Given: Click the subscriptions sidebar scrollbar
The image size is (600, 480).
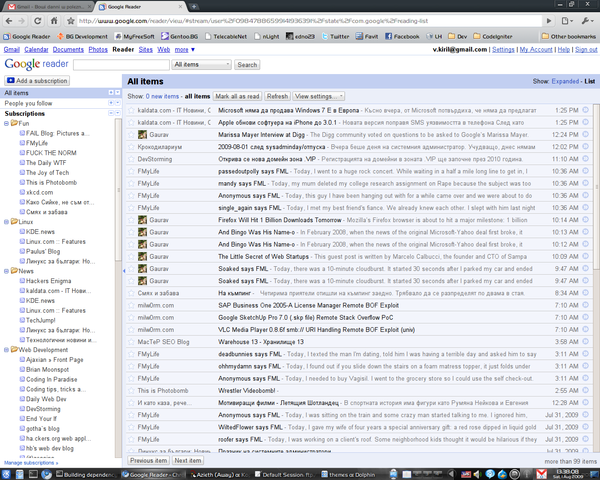Looking at the screenshot, I should pyautogui.click(x=118, y=189).
